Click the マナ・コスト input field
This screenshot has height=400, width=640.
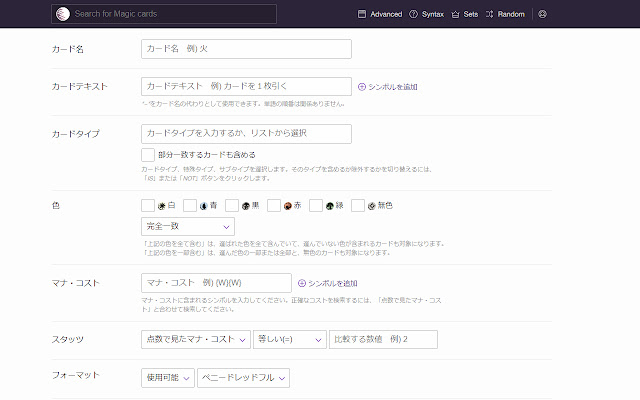tap(216, 283)
